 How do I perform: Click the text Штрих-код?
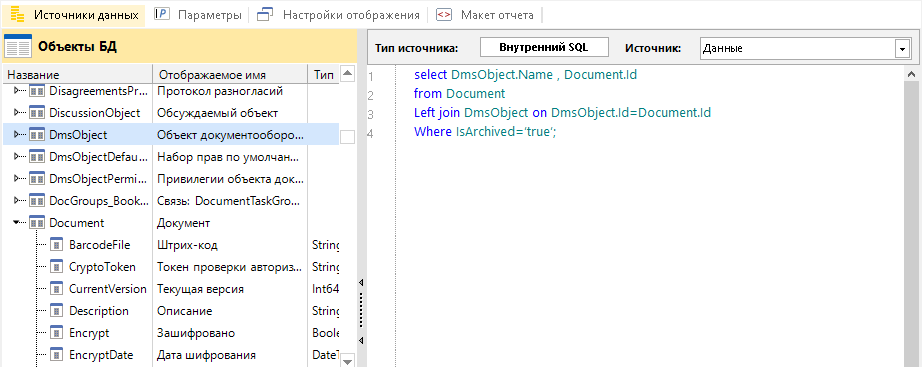coord(188,245)
